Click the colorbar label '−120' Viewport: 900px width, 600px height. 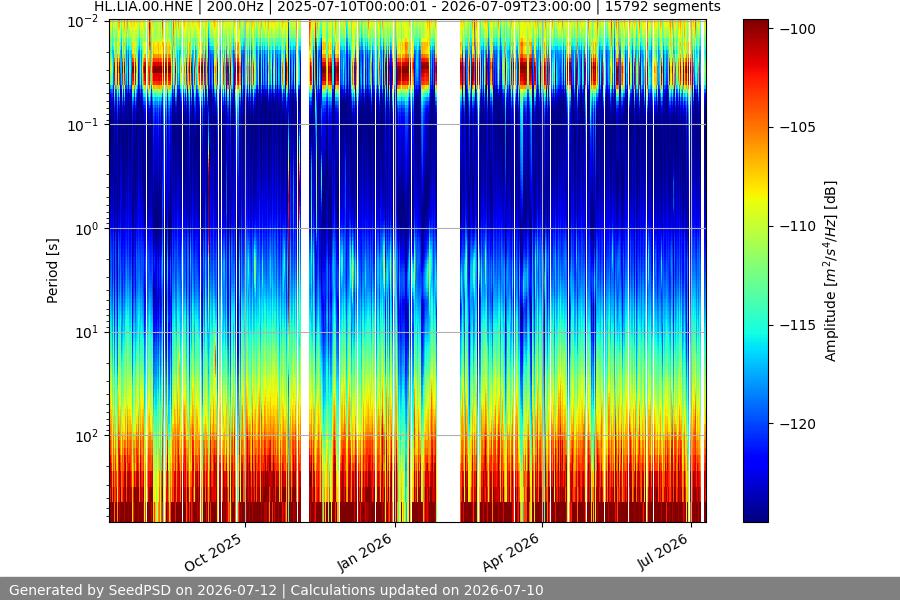(x=798, y=424)
